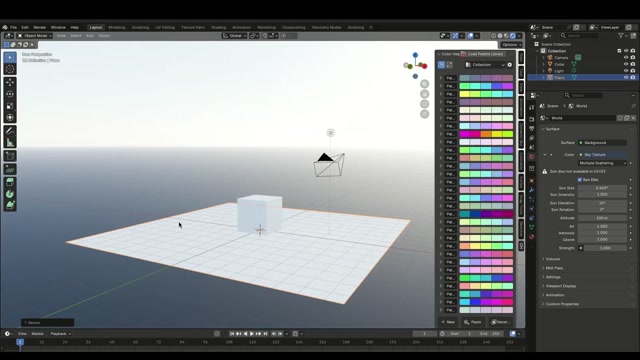The image size is (640, 360).
Task: Switch to solid viewport shading
Action: 500,36
